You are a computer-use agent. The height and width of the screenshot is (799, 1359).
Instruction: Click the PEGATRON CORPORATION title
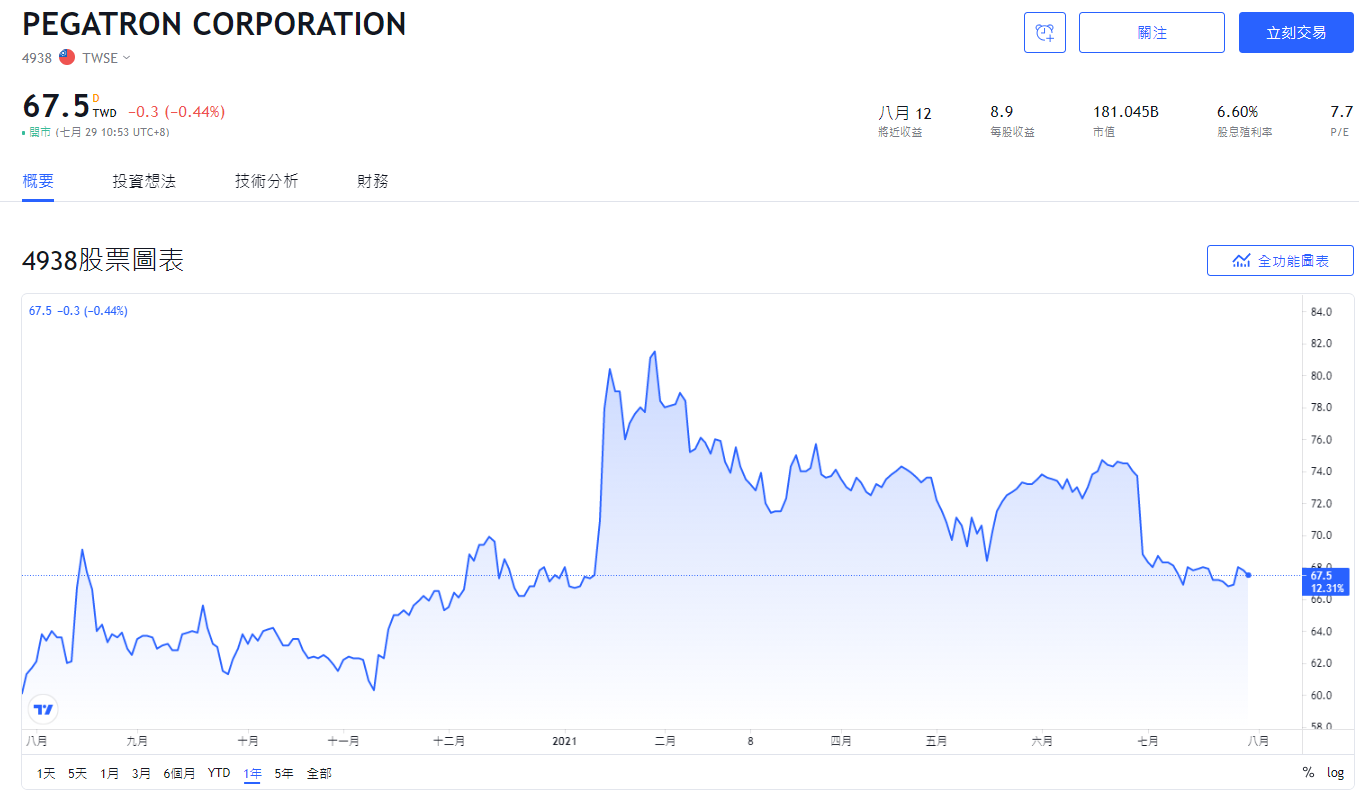(214, 24)
